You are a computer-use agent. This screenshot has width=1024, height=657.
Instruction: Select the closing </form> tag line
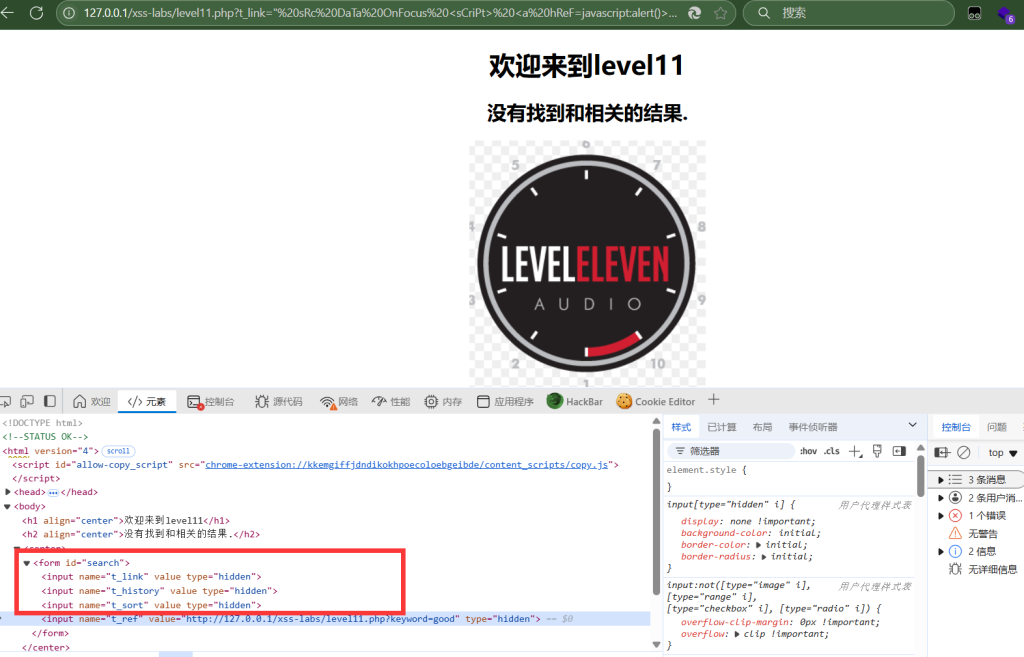click(x=50, y=633)
